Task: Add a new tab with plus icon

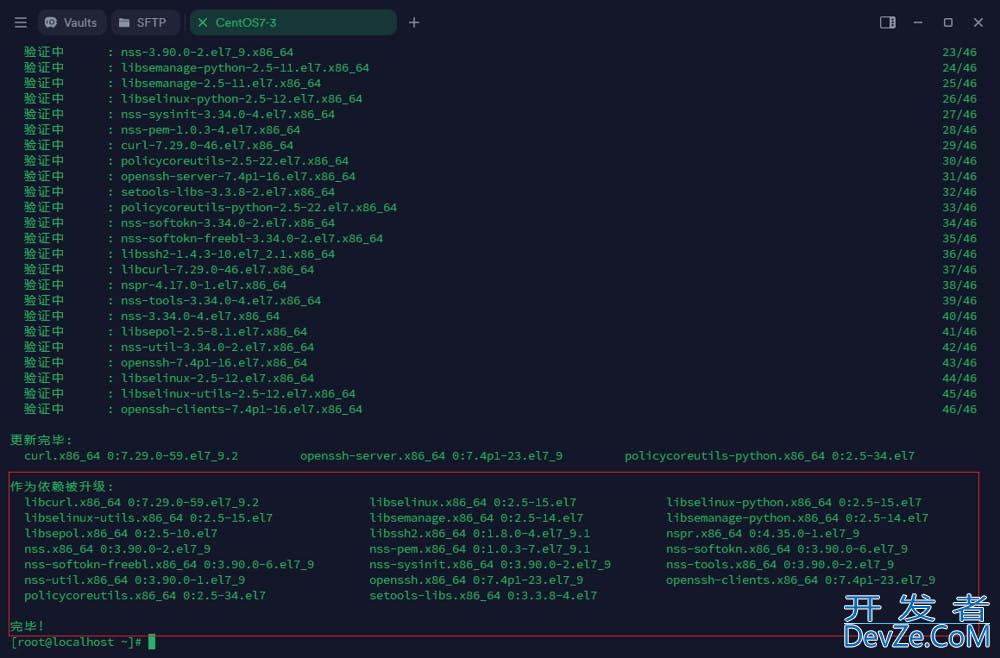Action: (x=414, y=22)
